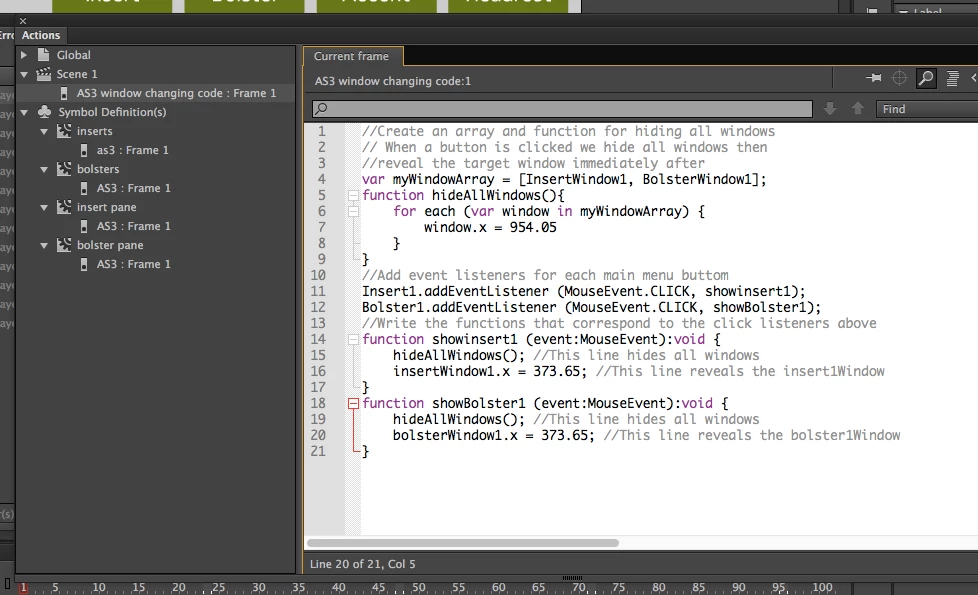Jump to previous search result arrow
This screenshot has height=595, width=978.
(x=858, y=109)
